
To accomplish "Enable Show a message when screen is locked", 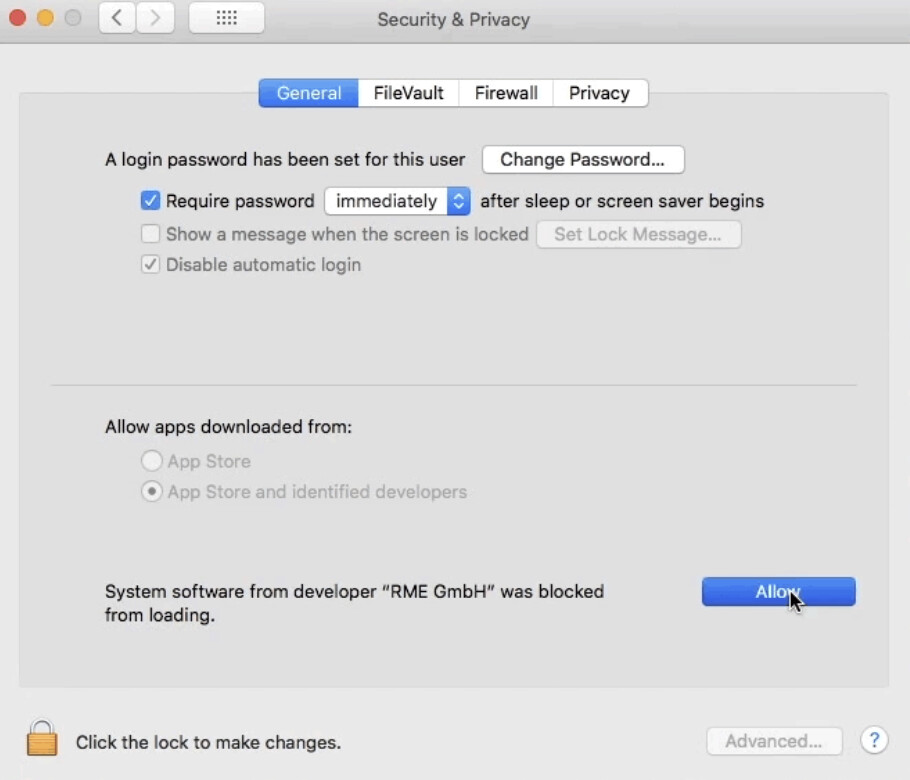I will (150, 234).
